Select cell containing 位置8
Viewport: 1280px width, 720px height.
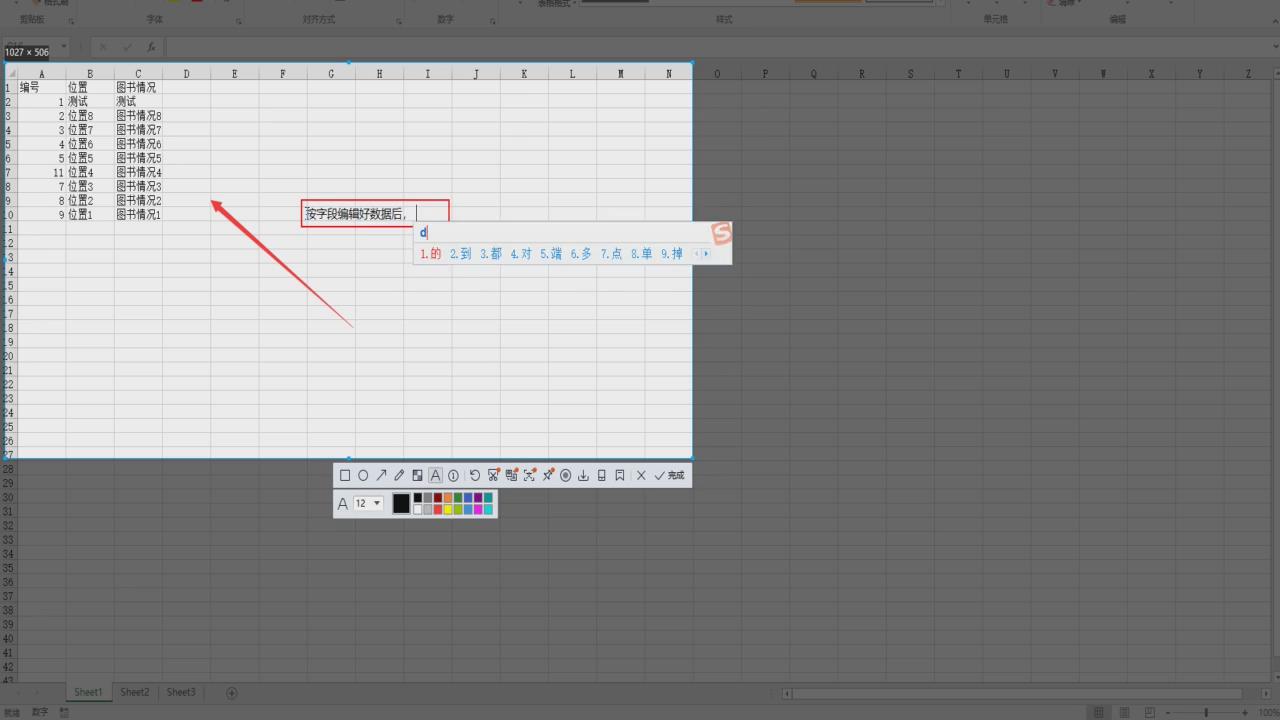pos(90,116)
